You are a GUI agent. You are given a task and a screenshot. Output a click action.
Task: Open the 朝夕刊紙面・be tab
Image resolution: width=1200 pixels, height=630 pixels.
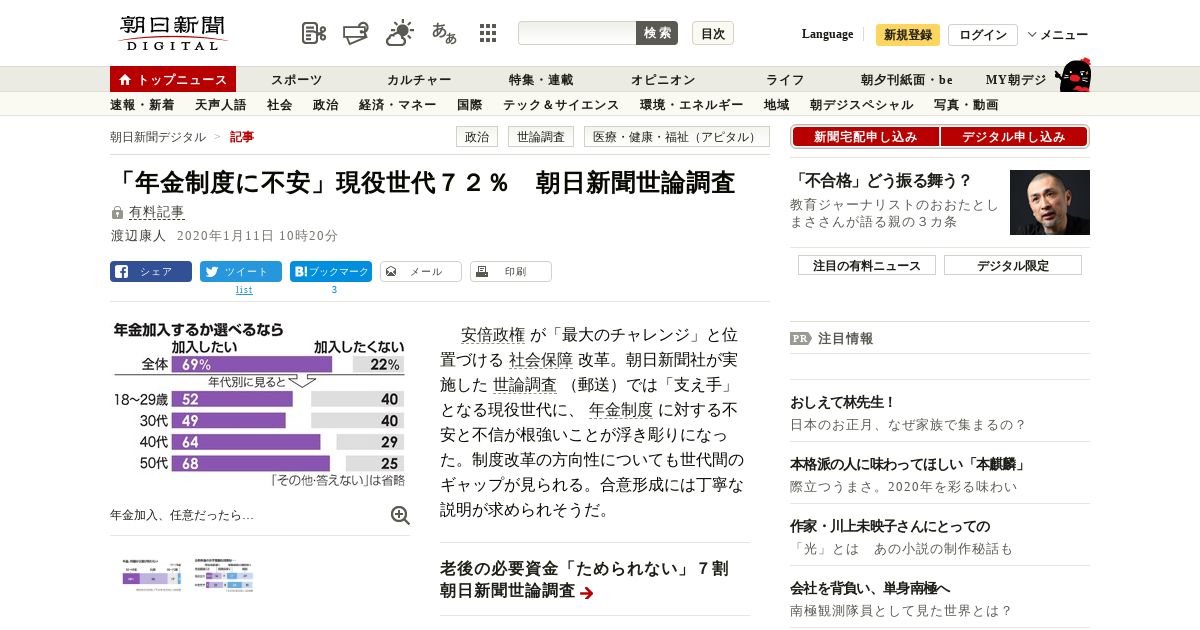tap(907, 79)
